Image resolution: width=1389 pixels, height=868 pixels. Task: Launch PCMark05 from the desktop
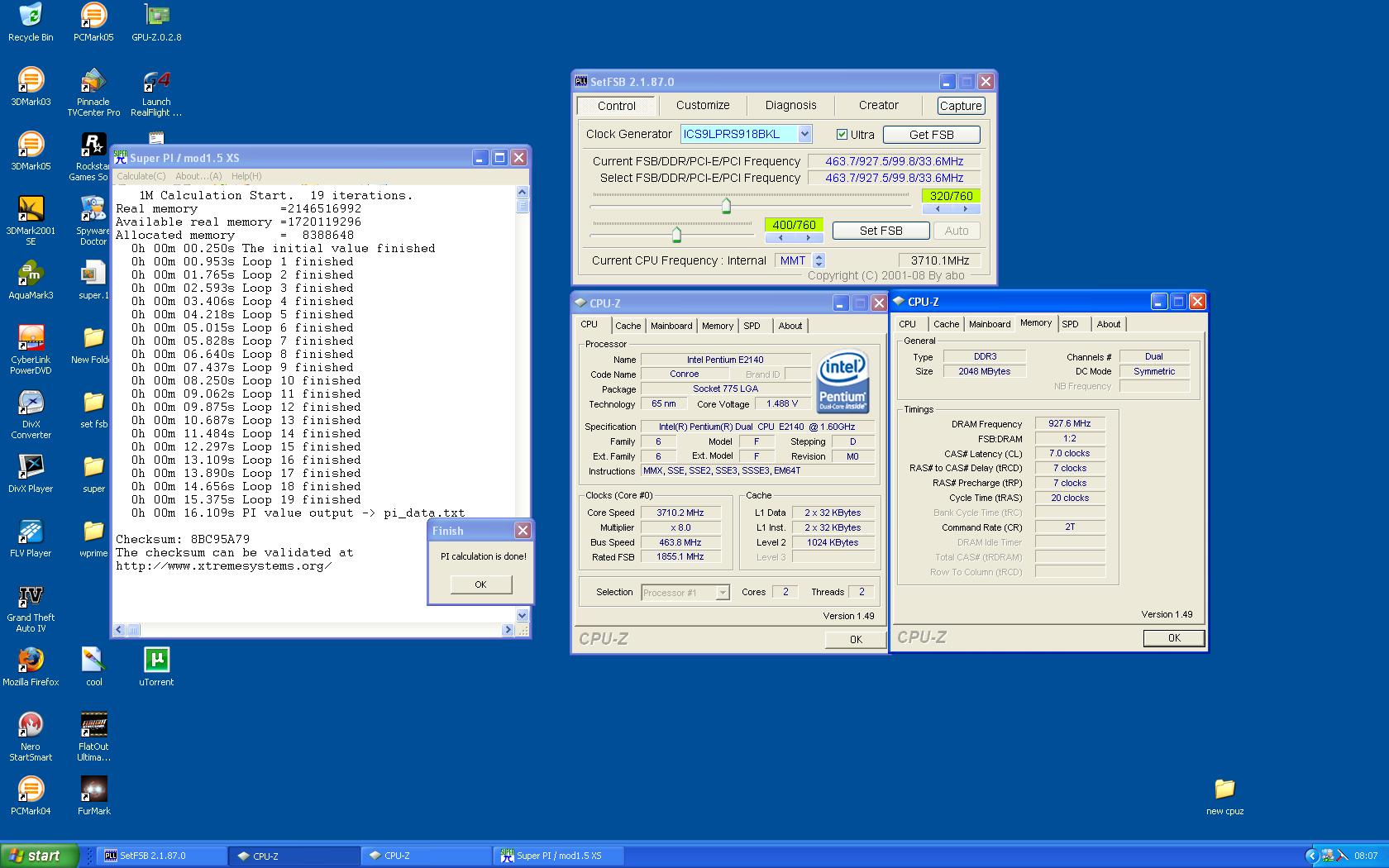(93, 22)
